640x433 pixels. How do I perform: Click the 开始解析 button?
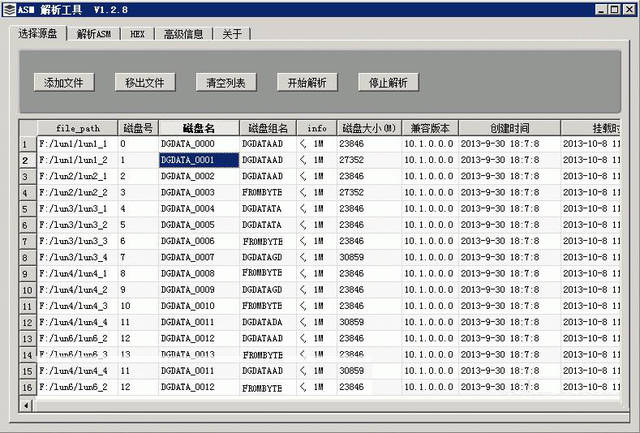pyautogui.click(x=307, y=82)
